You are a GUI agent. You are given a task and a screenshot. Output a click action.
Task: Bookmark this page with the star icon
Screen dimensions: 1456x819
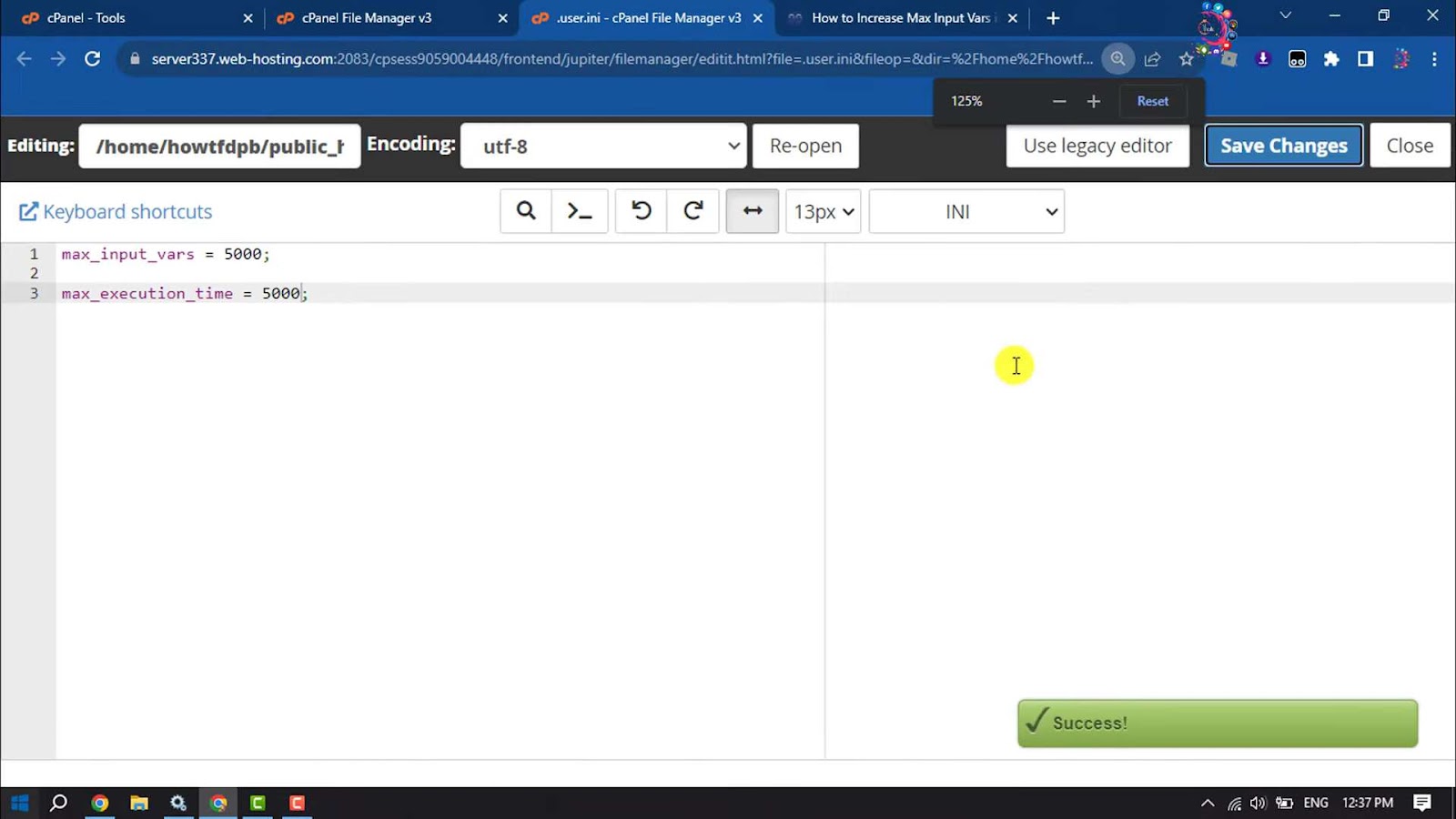tap(1186, 59)
